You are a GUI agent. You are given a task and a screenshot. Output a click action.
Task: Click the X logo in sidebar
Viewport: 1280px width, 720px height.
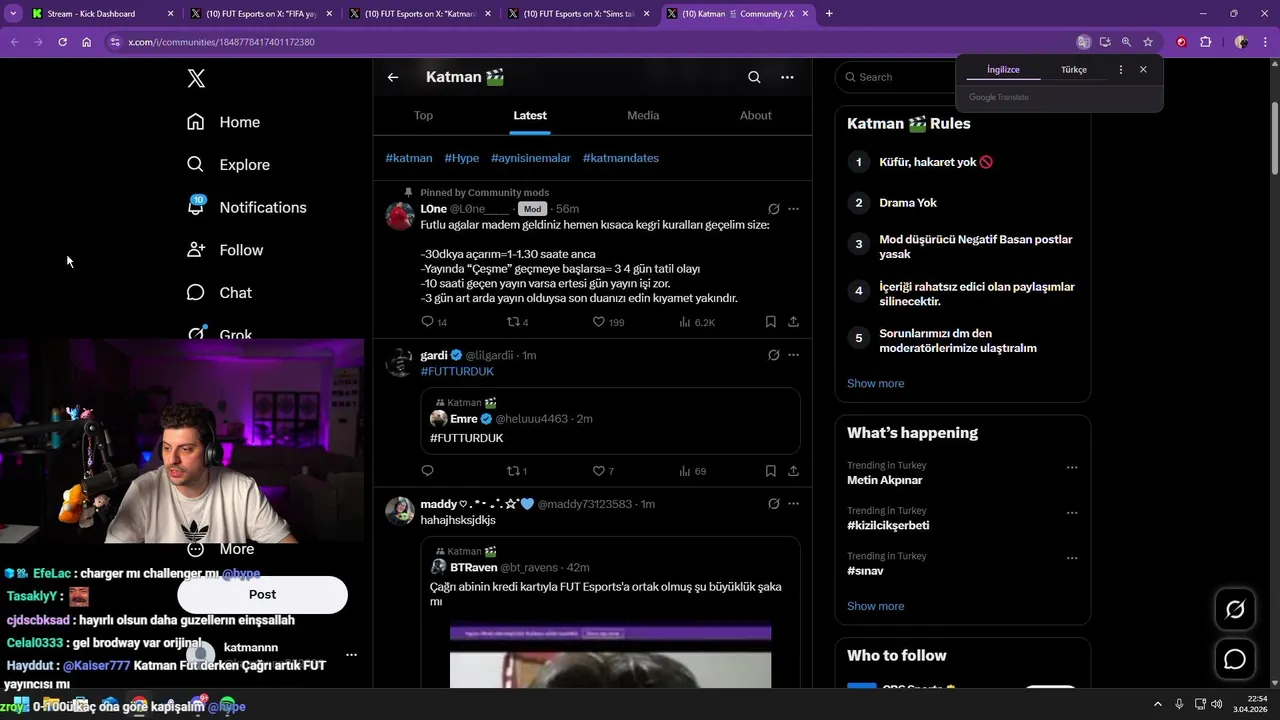[x=196, y=79]
